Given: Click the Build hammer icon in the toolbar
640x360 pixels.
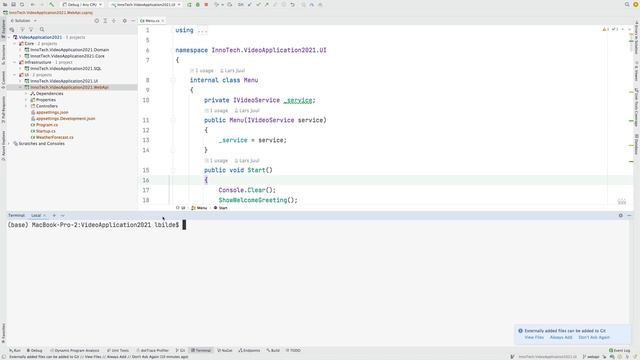Looking at the screenshot, I should pyautogui.click(x=51, y=4).
